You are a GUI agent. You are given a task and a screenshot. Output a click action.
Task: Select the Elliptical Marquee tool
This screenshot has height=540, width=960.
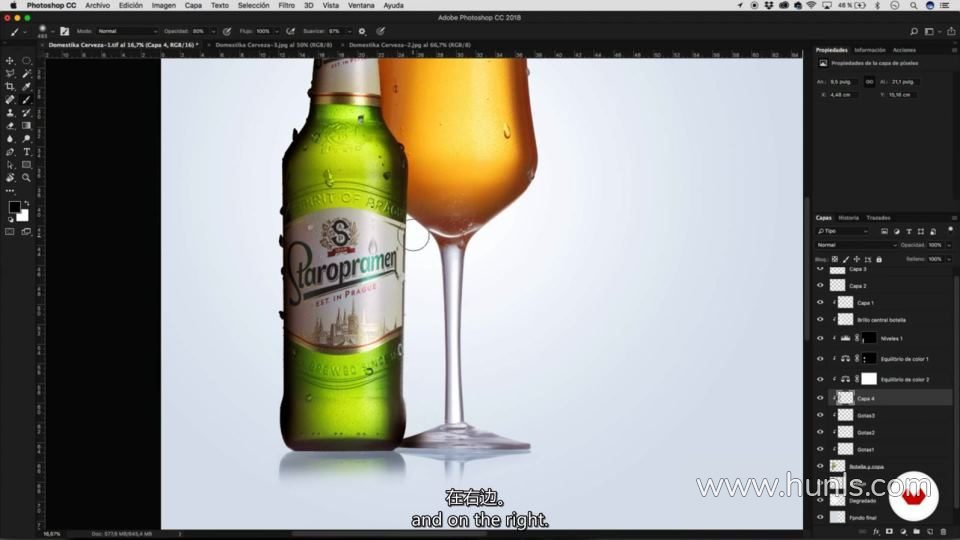pyautogui.click(x=26, y=61)
